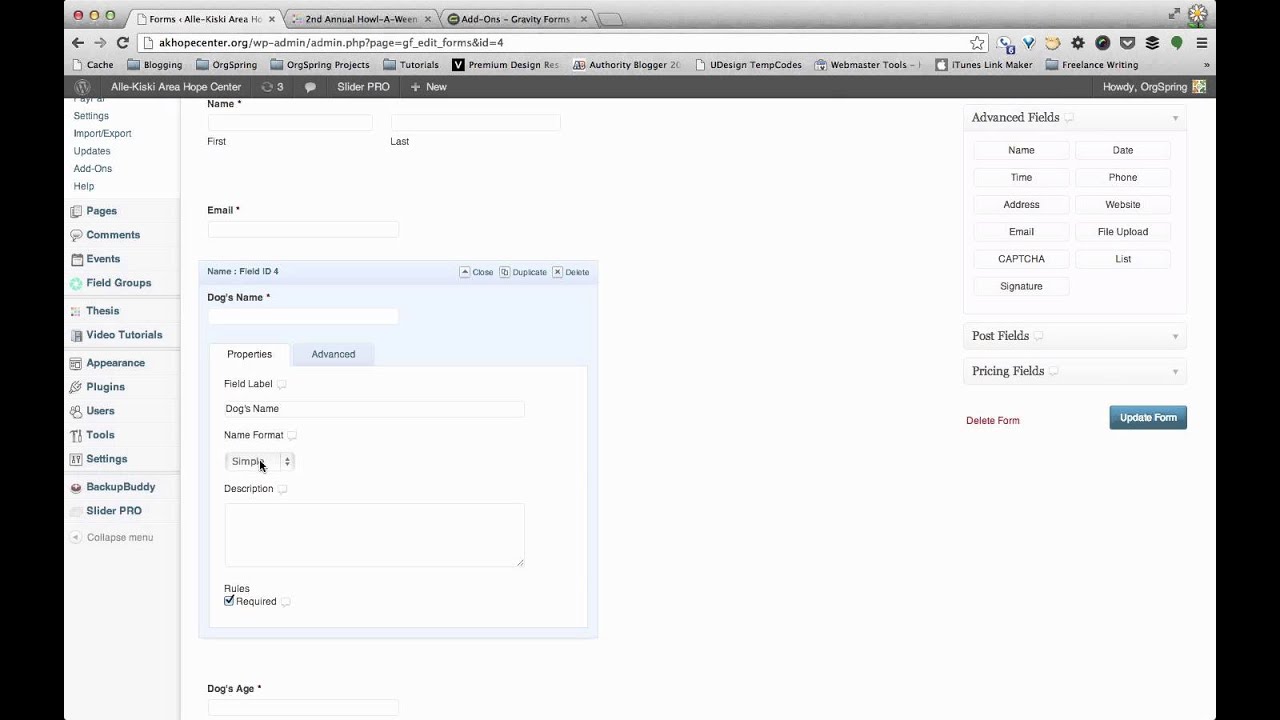This screenshot has width=1280, height=720.
Task: Click Add-Ons in the Forms submenu
Action: (93, 169)
